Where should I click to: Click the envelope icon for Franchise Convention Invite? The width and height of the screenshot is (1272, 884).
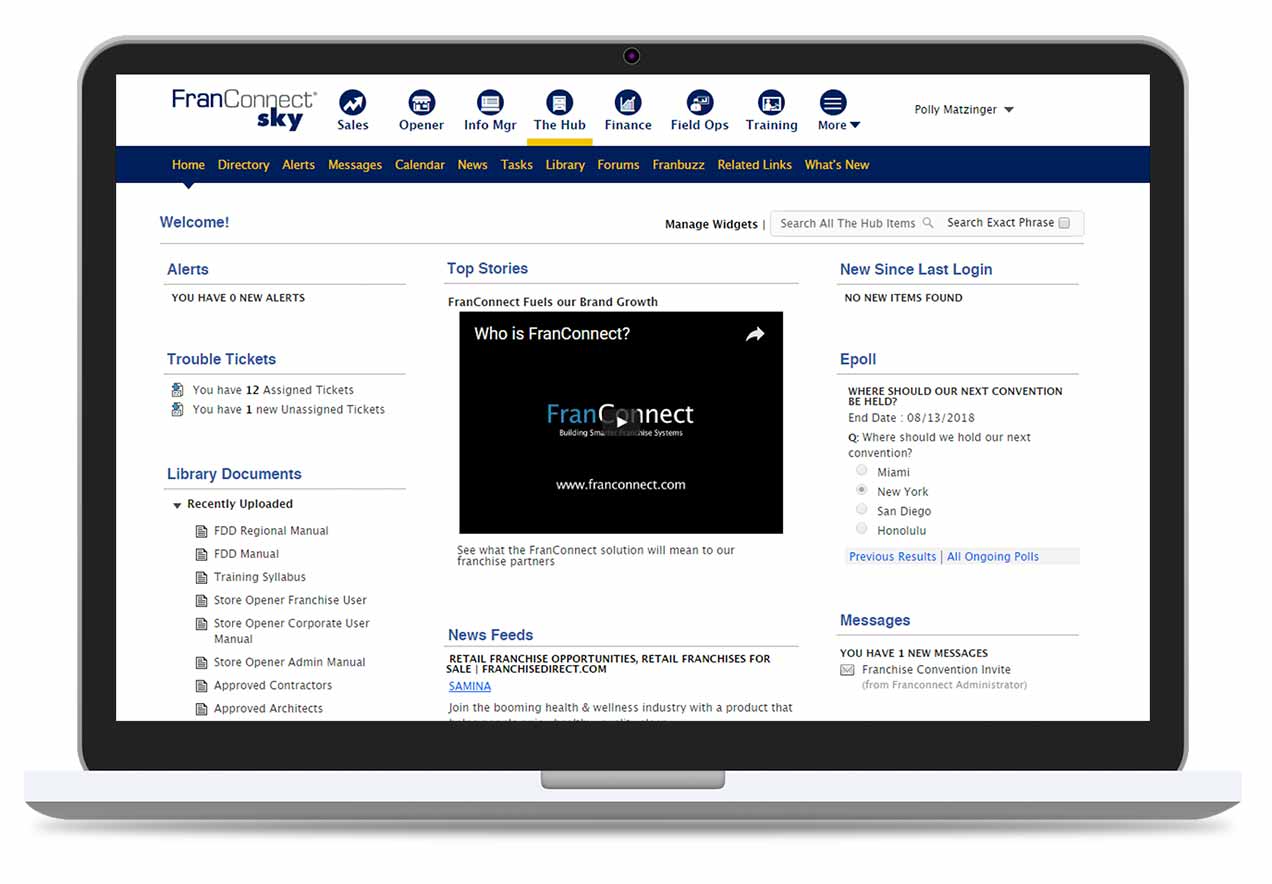(x=847, y=670)
